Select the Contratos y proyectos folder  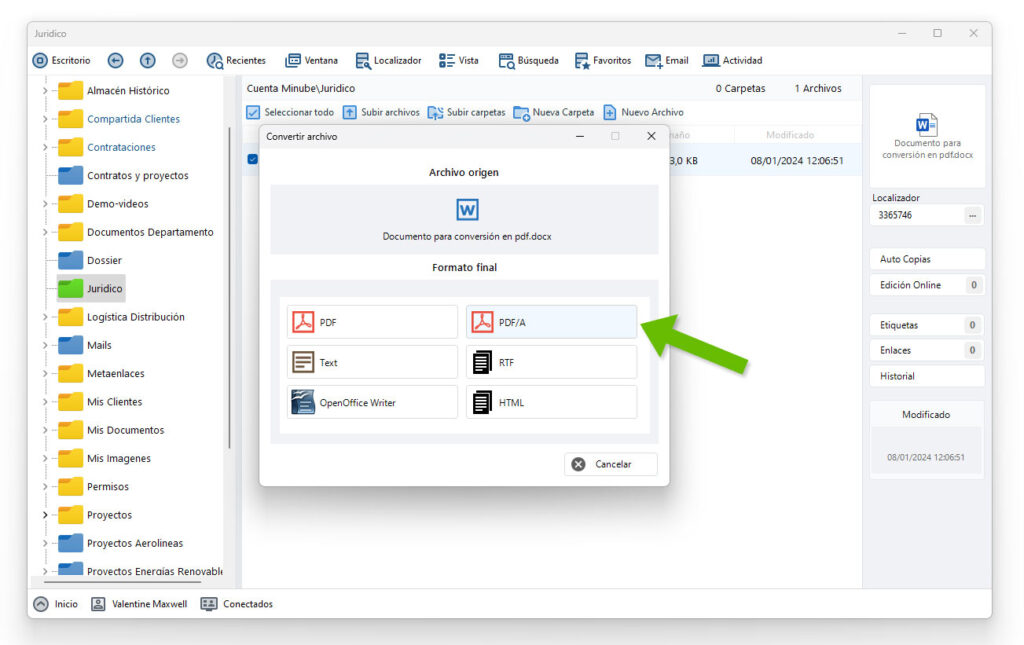point(123,175)
